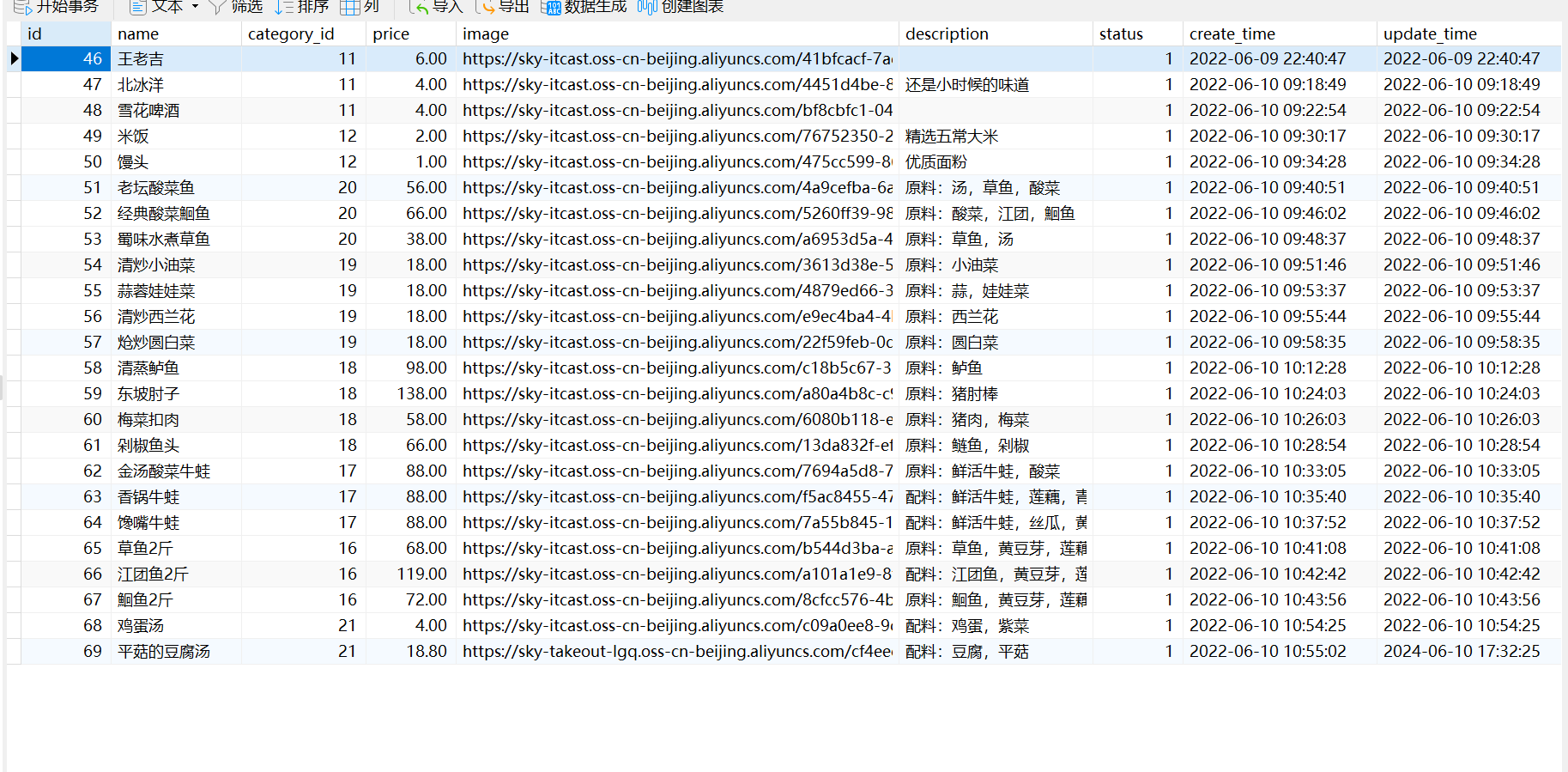Select the name cell 雪花啤酒
The width and height of the screenshot is (1568, 772).
tap(176, 110)
